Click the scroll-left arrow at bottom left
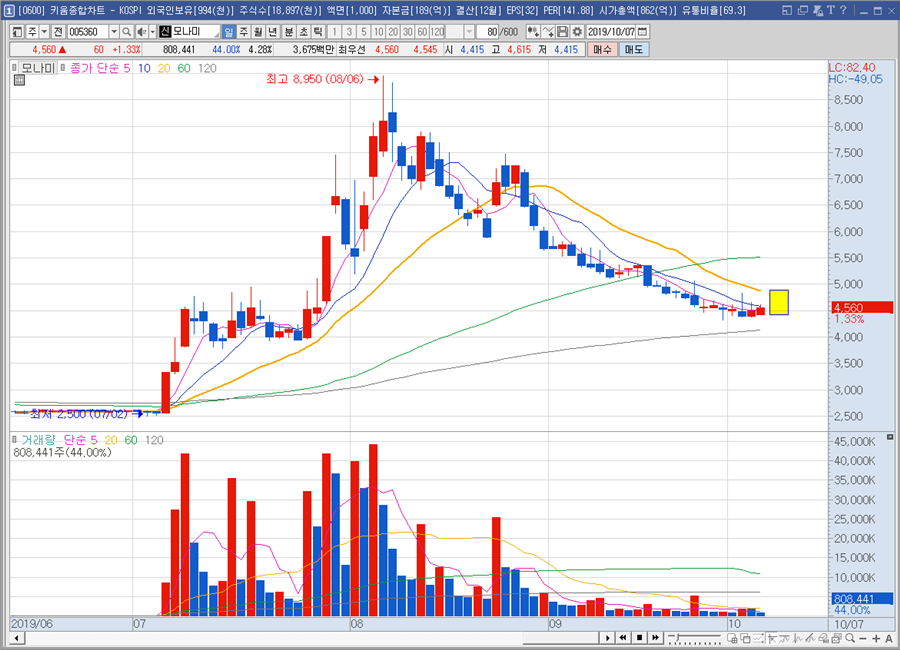The width and height of the screenshot is (900, 650). pyautogui.click(x=17, y=638)
